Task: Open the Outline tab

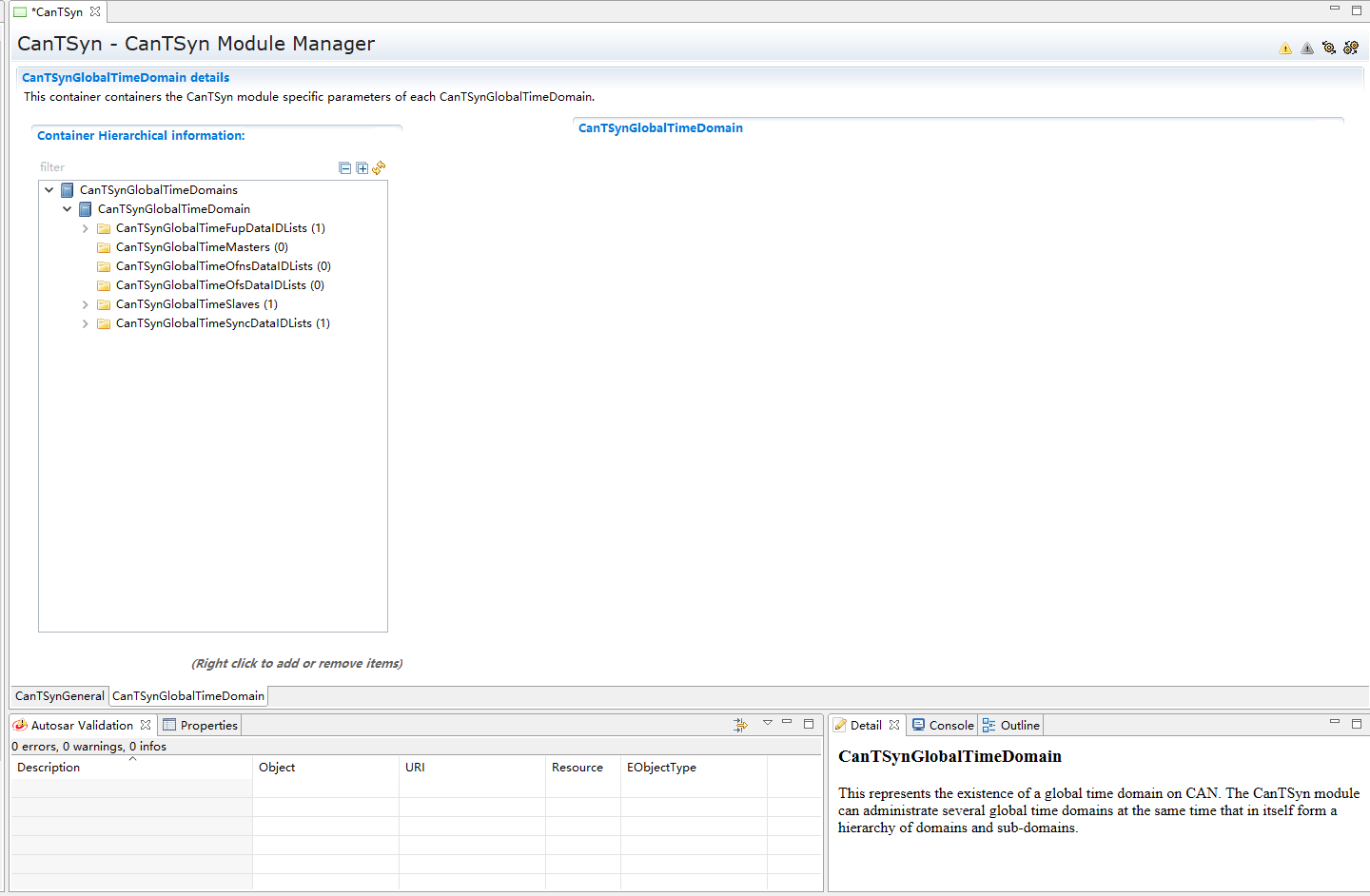Action: tap(1019, 726)
